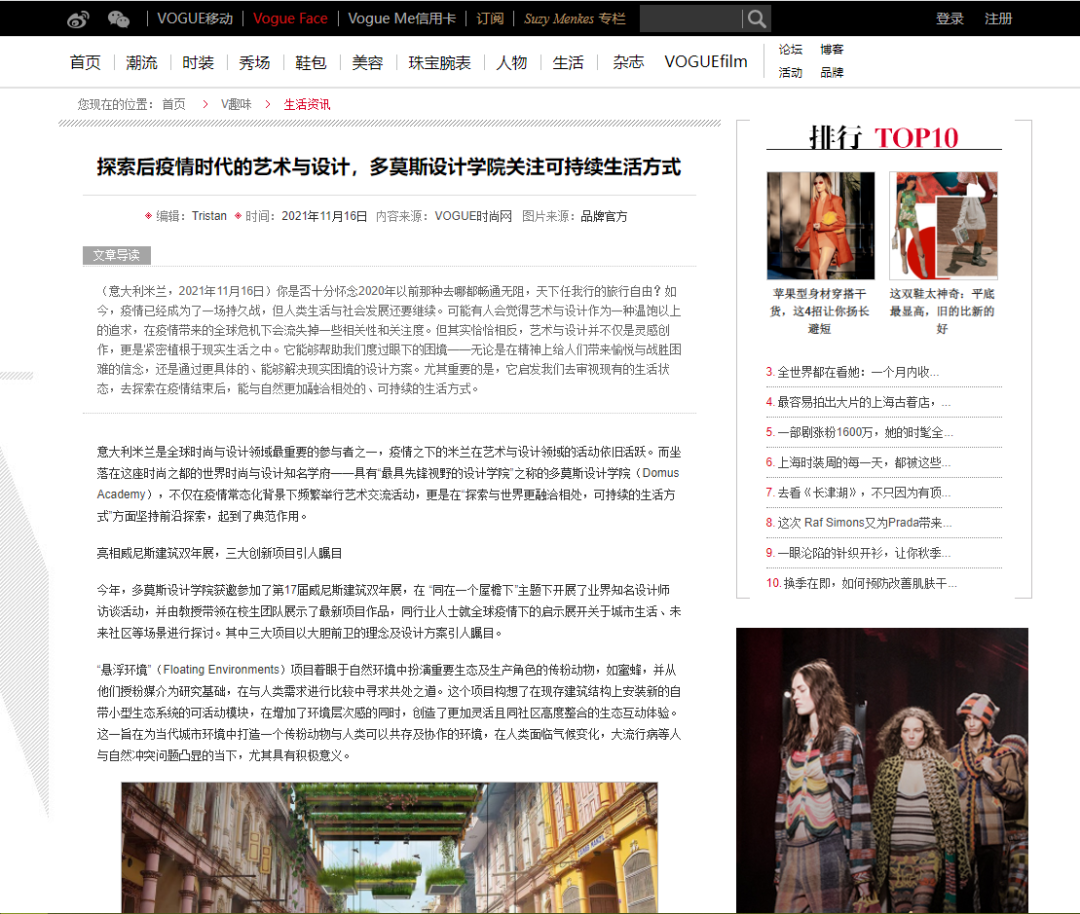Open Suzy Menkes 专栏
Screen dimensions: 1080x914
(574, 18)
